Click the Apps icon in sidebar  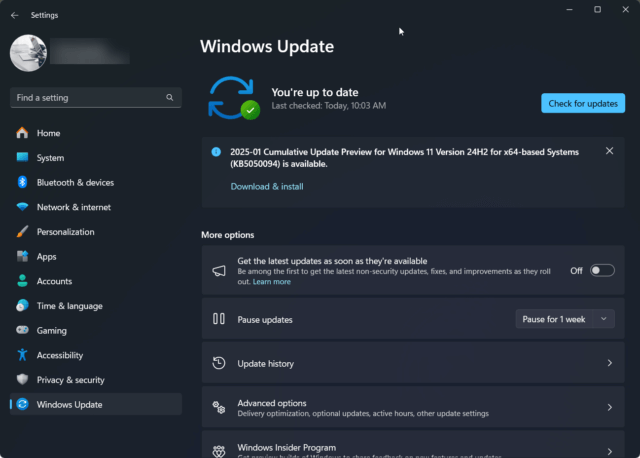[x=22, y=256]
